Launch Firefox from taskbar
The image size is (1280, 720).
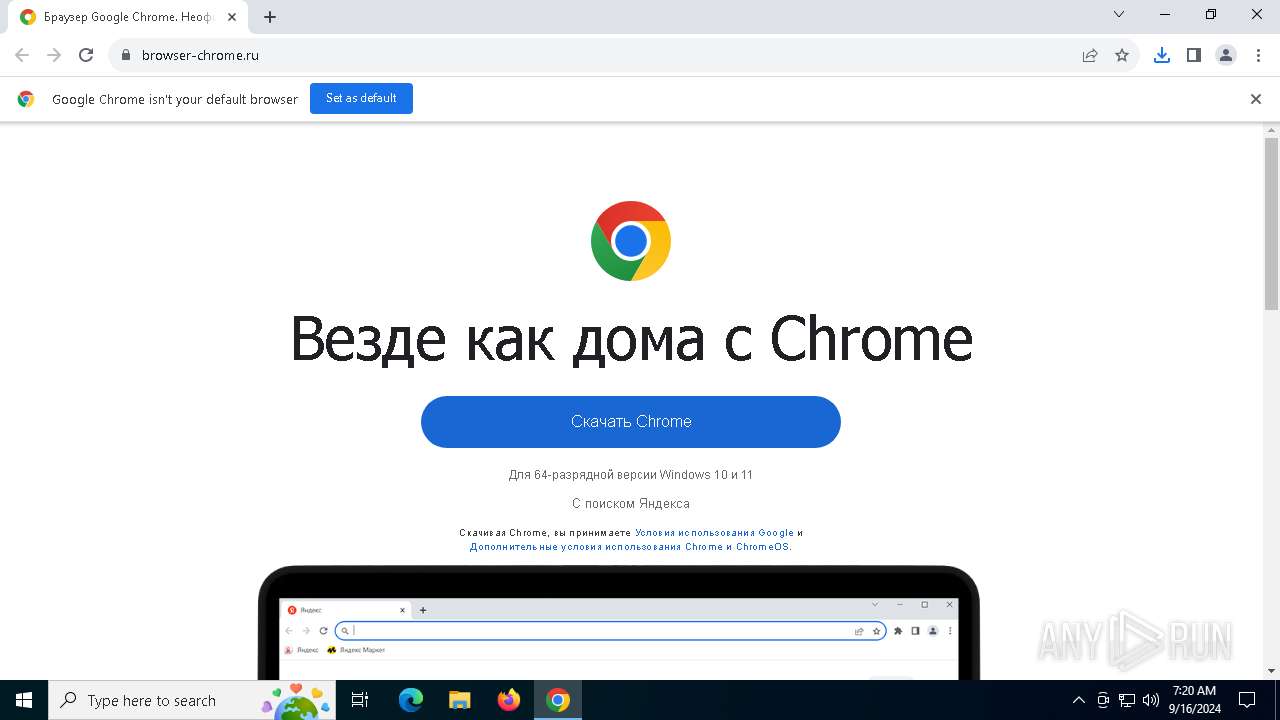[509, 700]
